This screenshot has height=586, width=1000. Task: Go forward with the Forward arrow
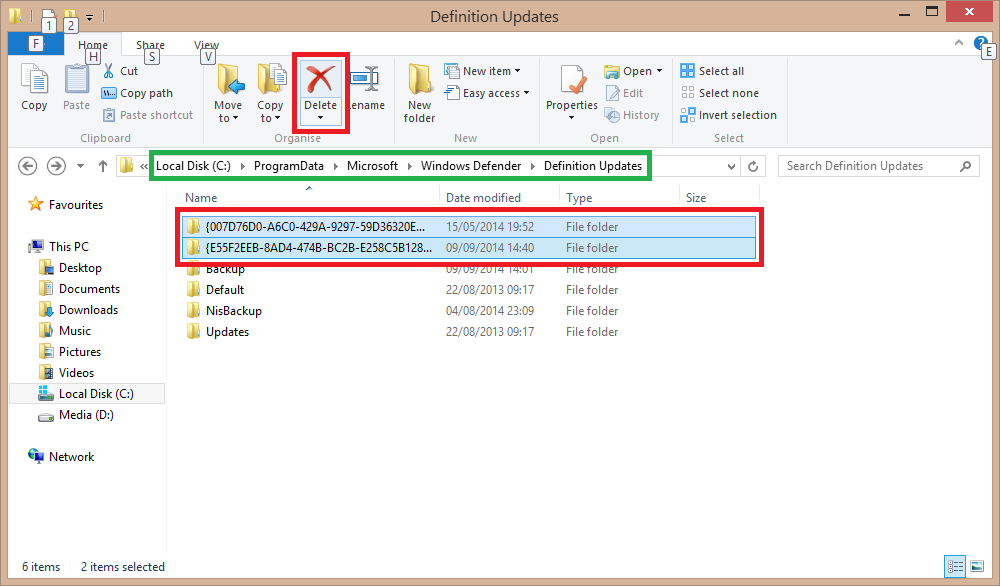pos(56,166)
